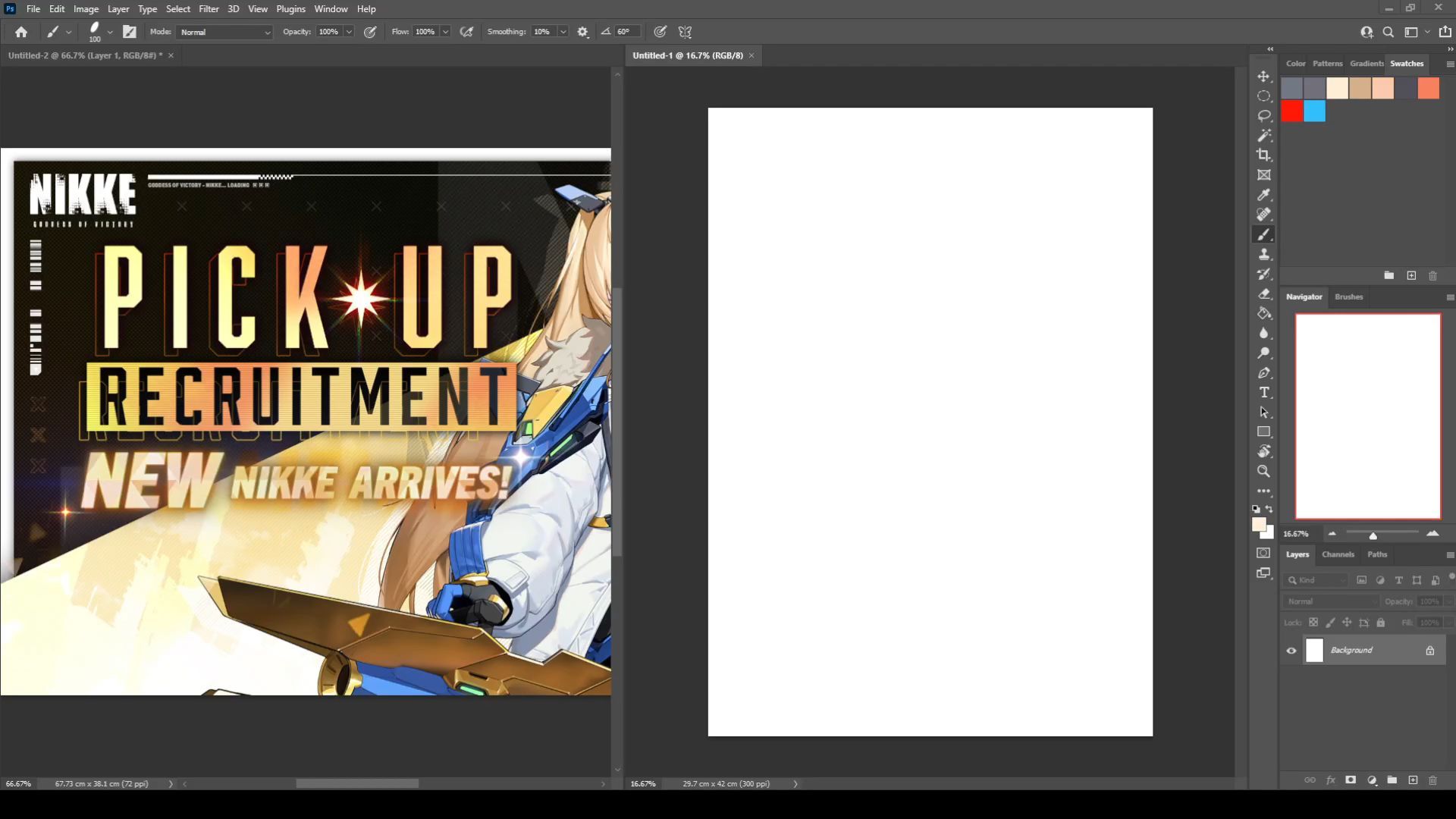Image resolution: width=1456 pixels, height=819 pixels.
Task: Select the Clone Stamp tool
Action: click(x=1263, y=254)
